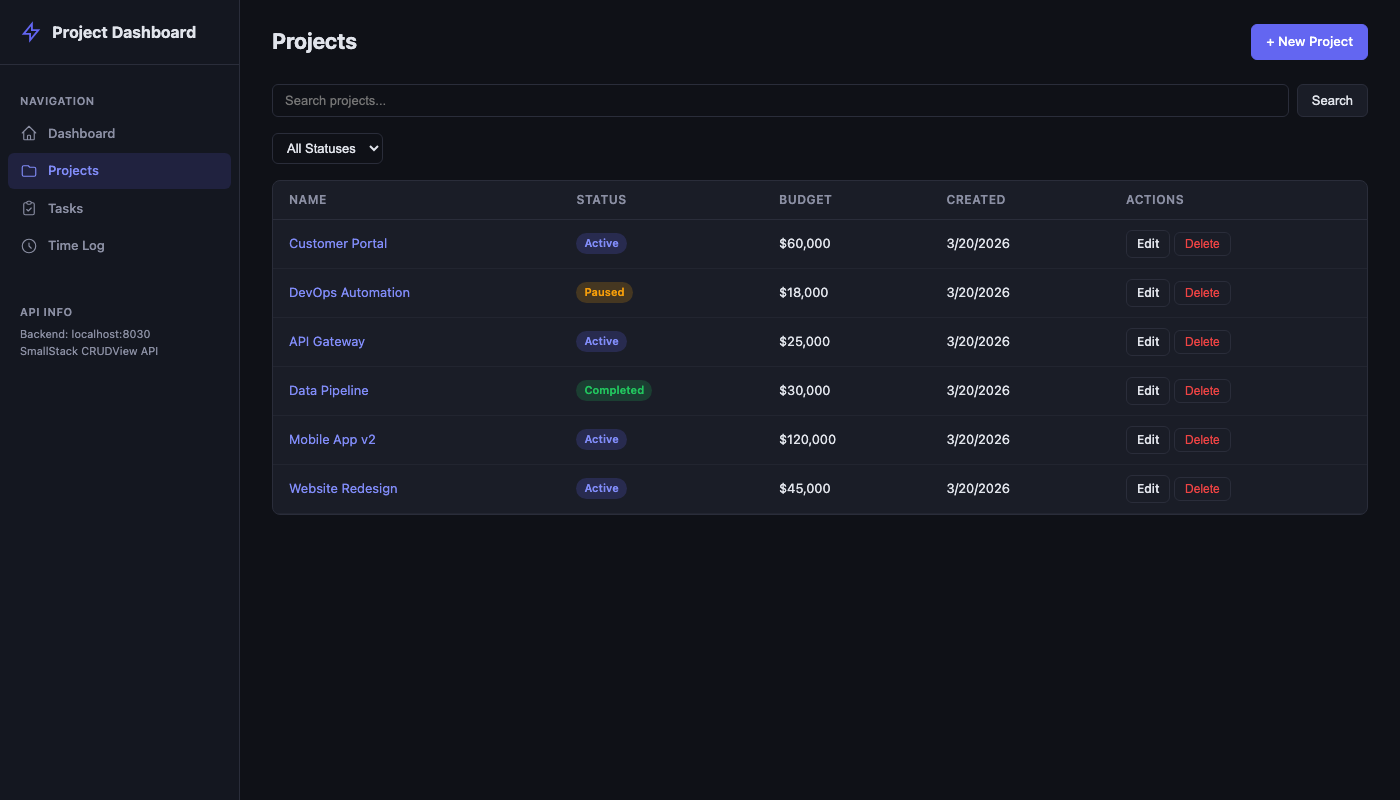
Task: Edit the Mobile App v2 project
Action: tap(1147, 439)
